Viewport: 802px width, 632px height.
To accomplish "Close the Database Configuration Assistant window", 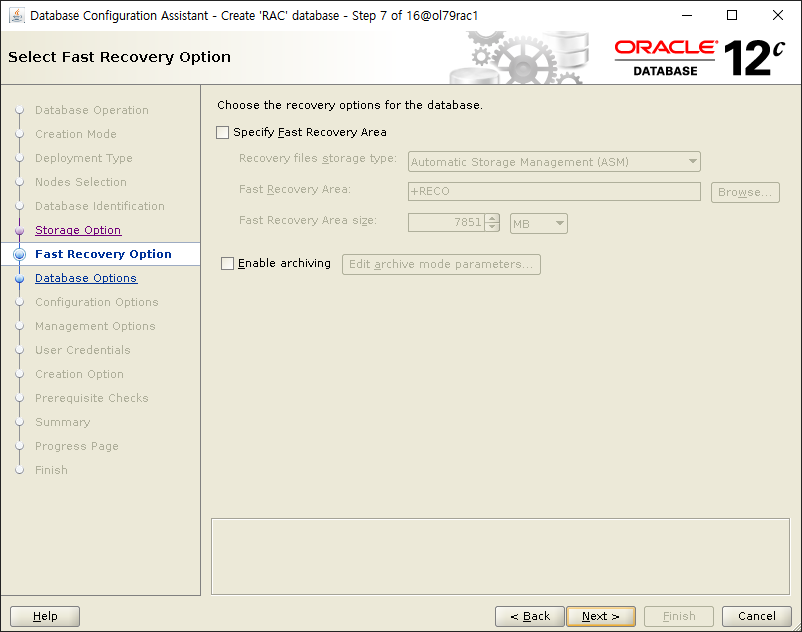I will (777, 15).
